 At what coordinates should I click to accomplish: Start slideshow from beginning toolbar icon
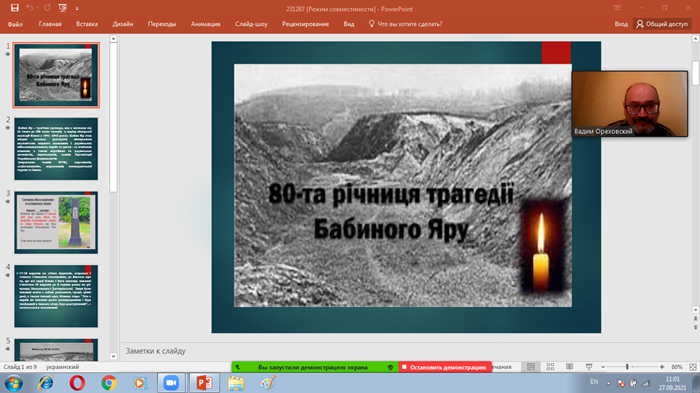(x=62, y=8)
